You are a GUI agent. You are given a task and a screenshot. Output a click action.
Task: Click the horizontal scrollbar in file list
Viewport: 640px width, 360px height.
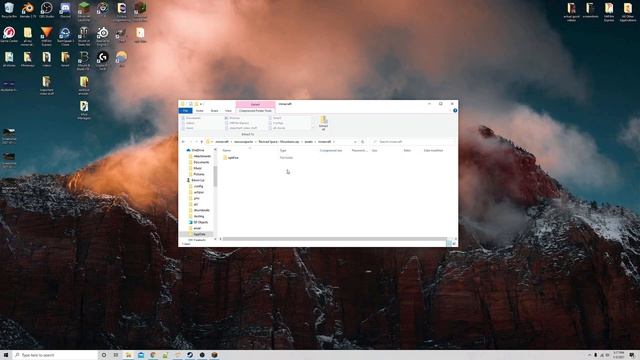coord(335,239)
